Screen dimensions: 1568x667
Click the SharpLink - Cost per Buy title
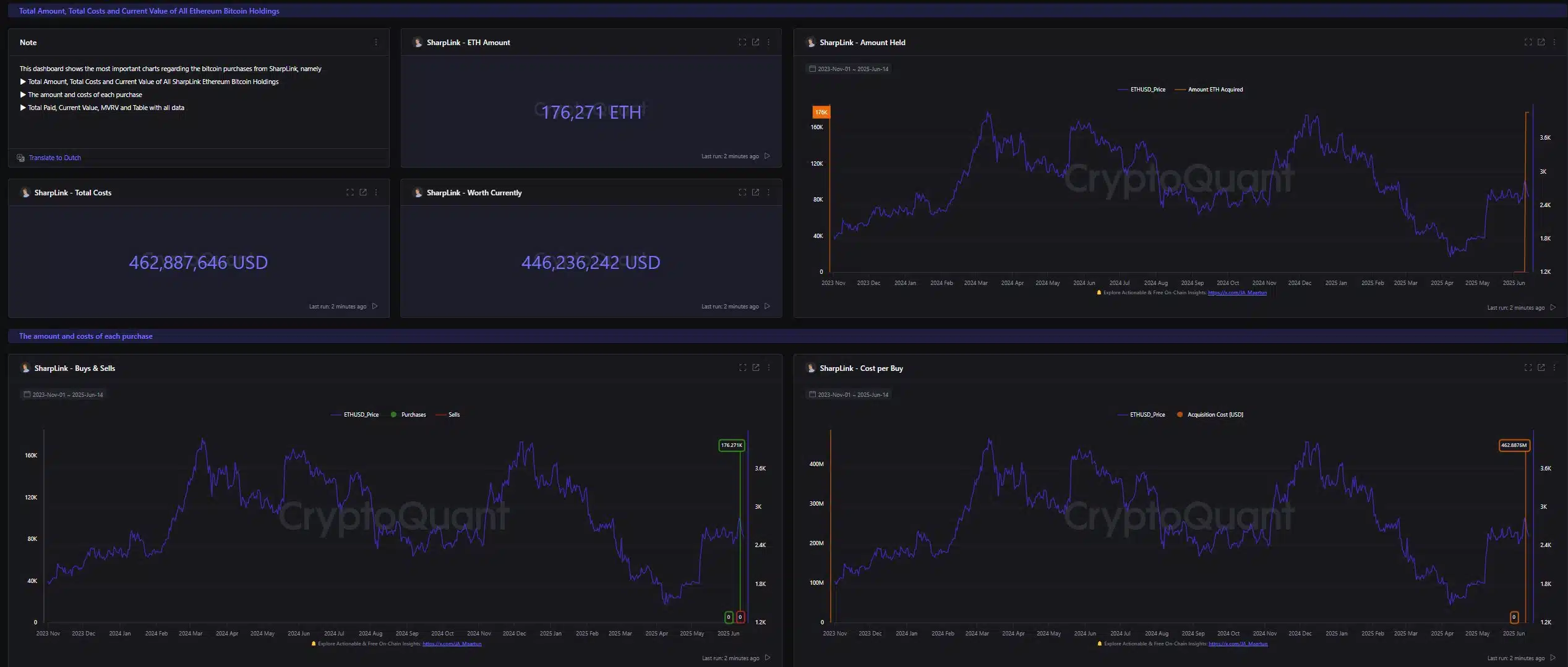tap(861, 368)
